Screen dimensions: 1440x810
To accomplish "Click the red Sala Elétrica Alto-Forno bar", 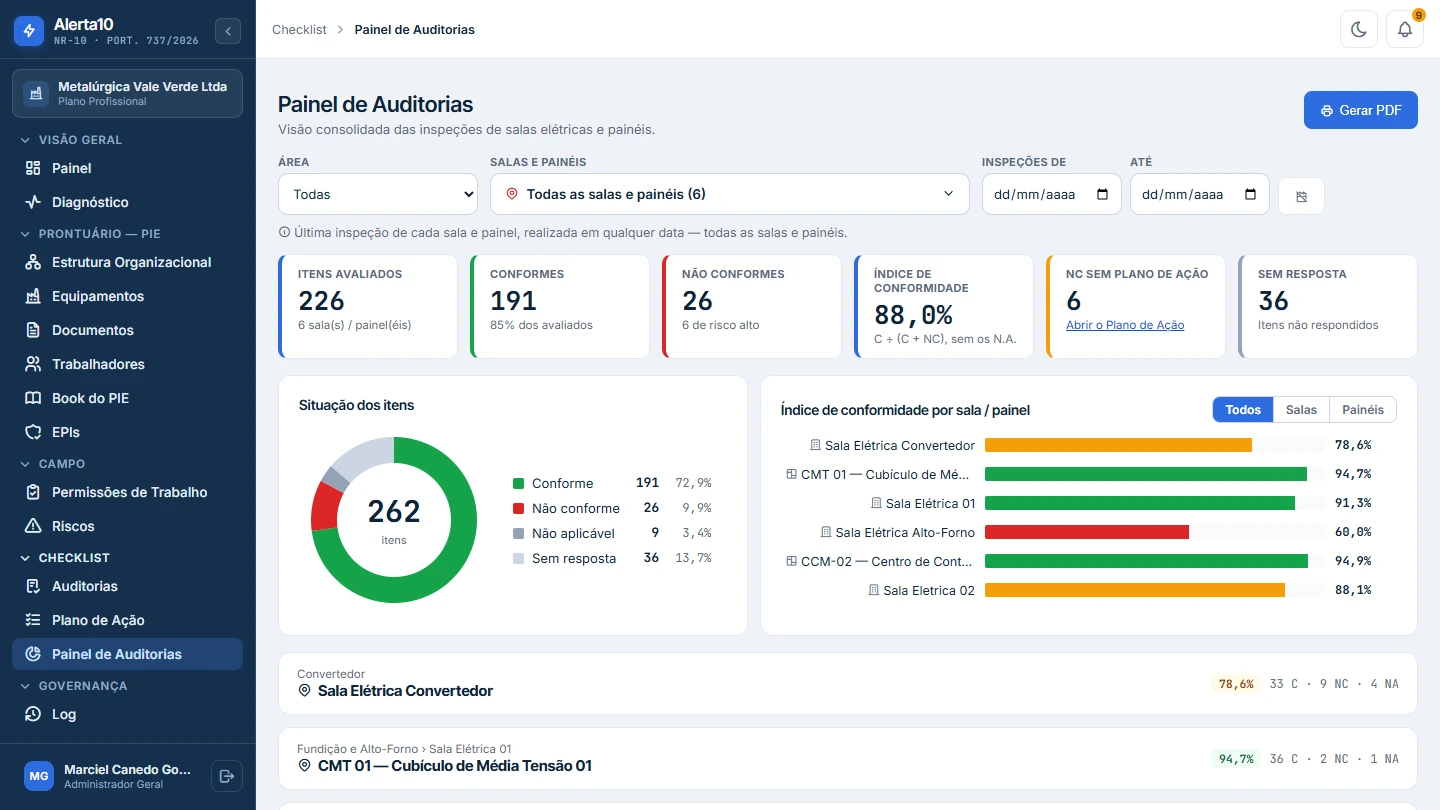I will pos(1087,532).
